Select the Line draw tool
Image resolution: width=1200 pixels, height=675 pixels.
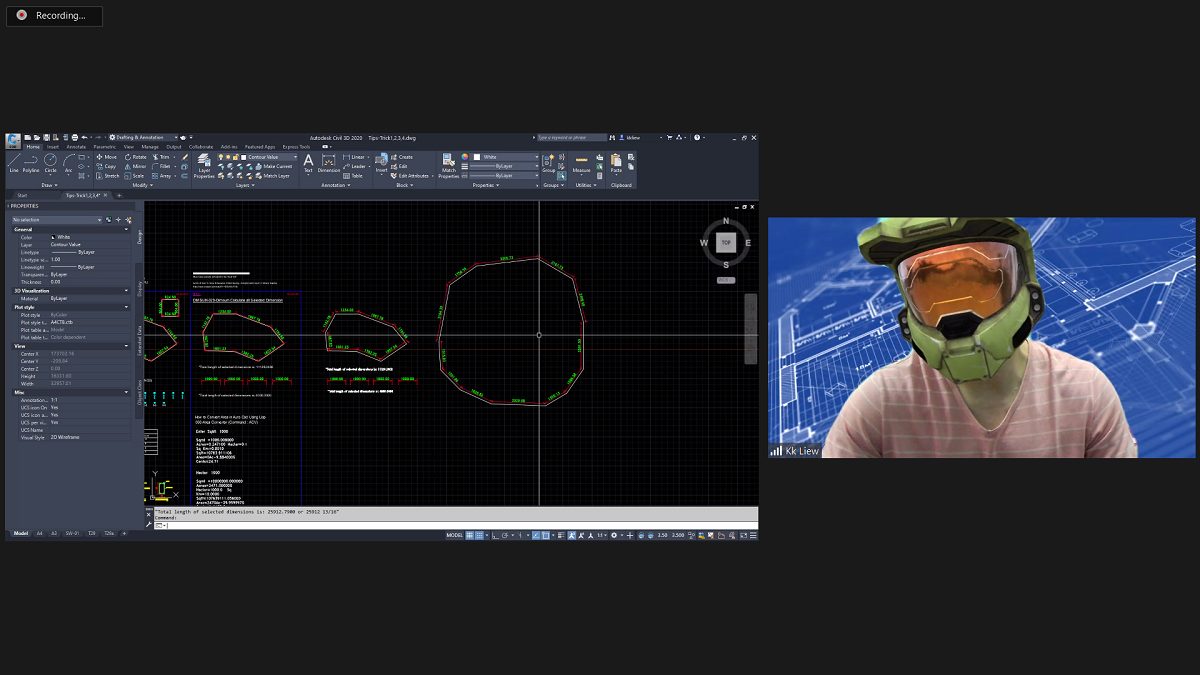click(x=14, y=164)
